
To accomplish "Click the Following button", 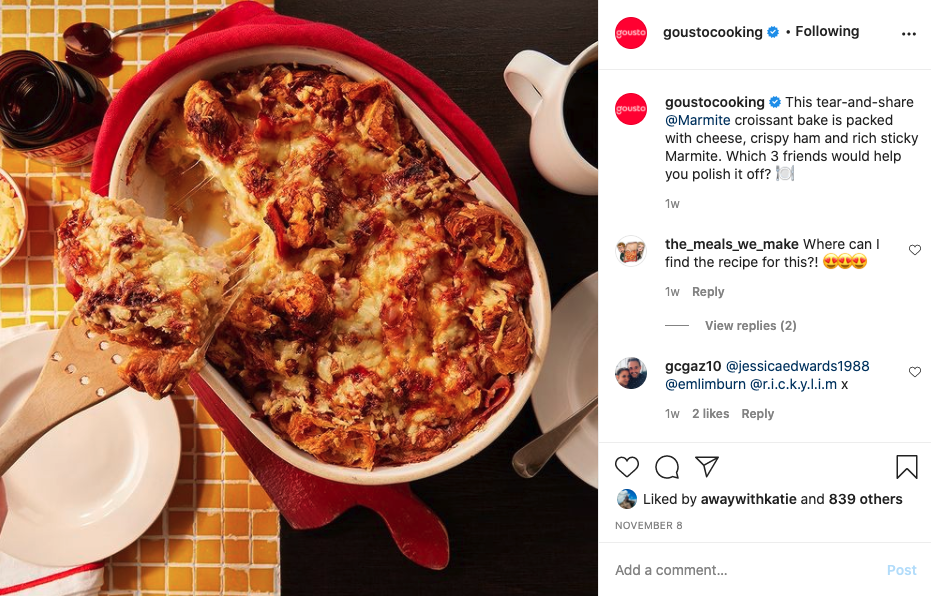I will point(827,31).
